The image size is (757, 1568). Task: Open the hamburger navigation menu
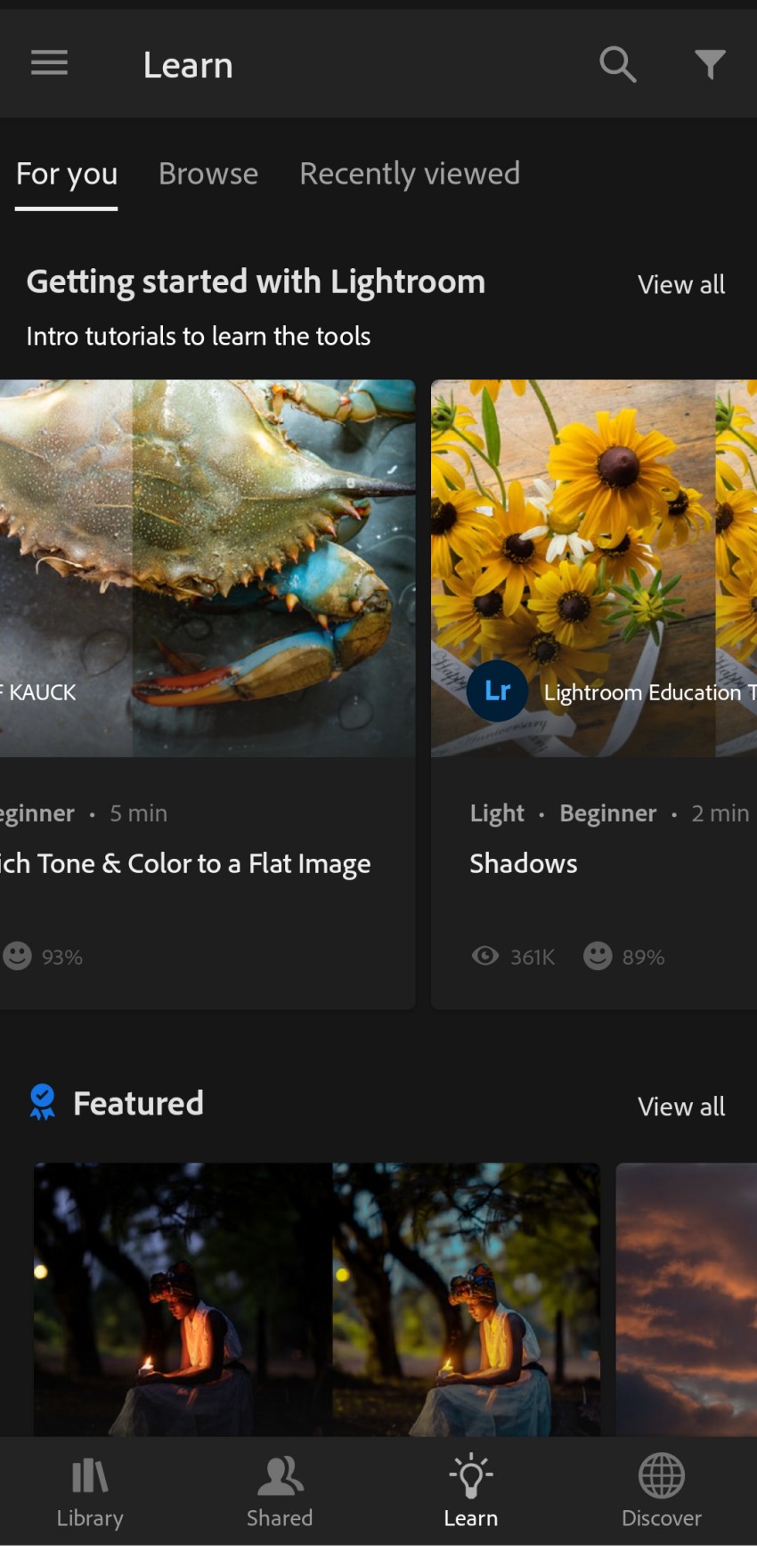pos(49,62)
